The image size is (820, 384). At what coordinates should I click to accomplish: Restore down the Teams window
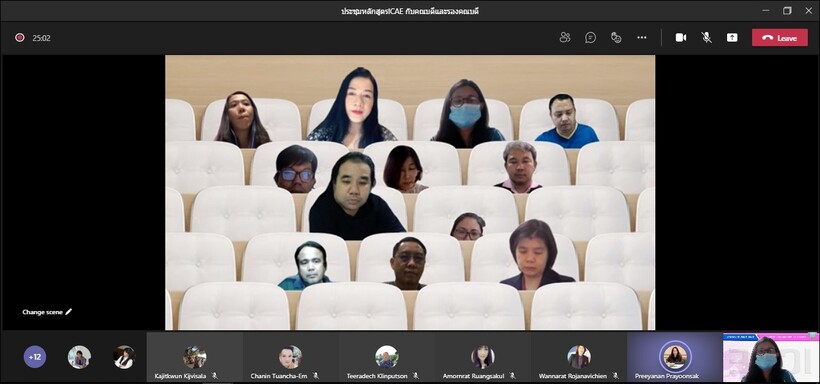click(x=787, y=10)
